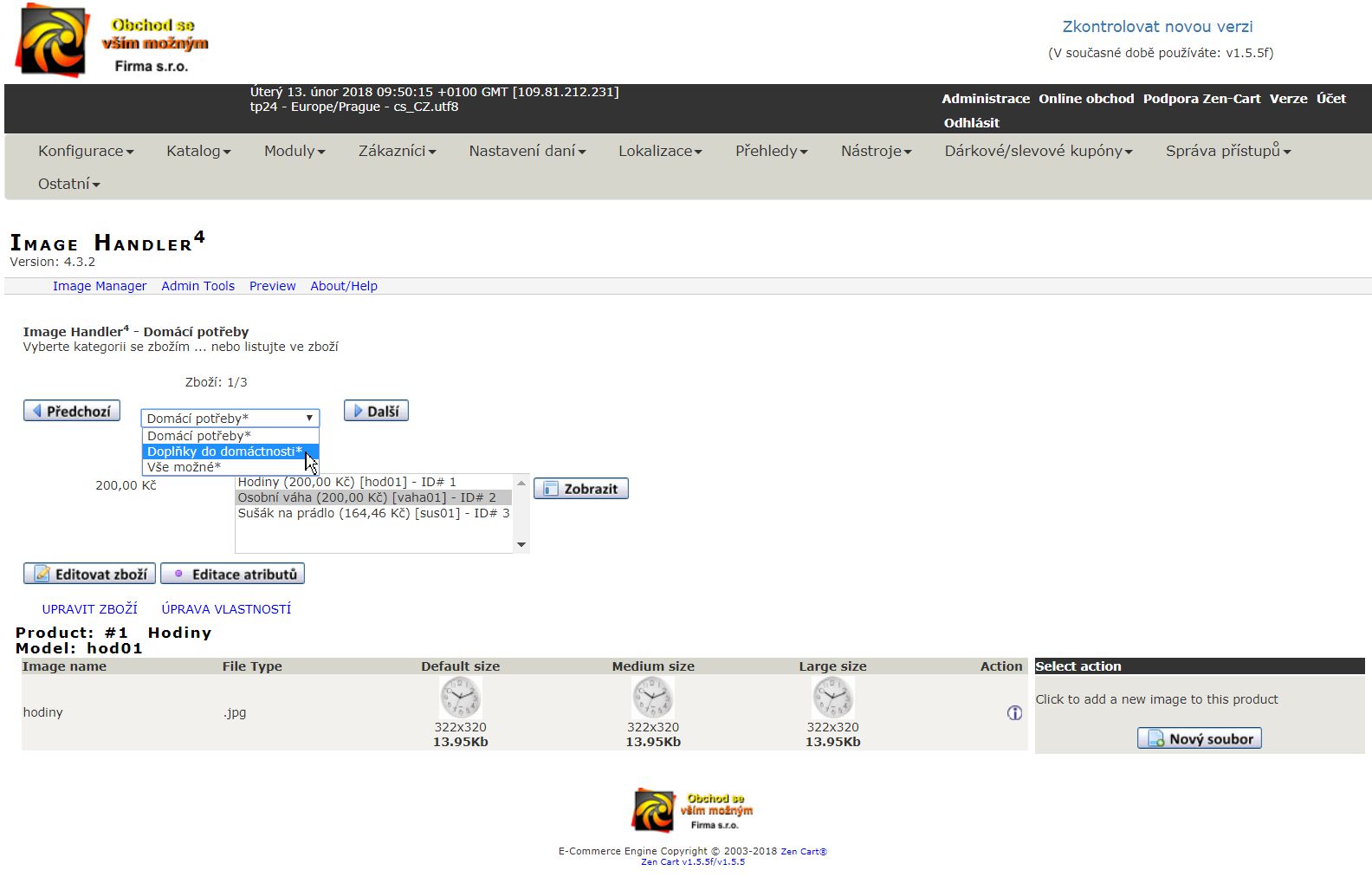Go to previous product with Předchozí
The image size is (1372, 877).
click(72, 411)
